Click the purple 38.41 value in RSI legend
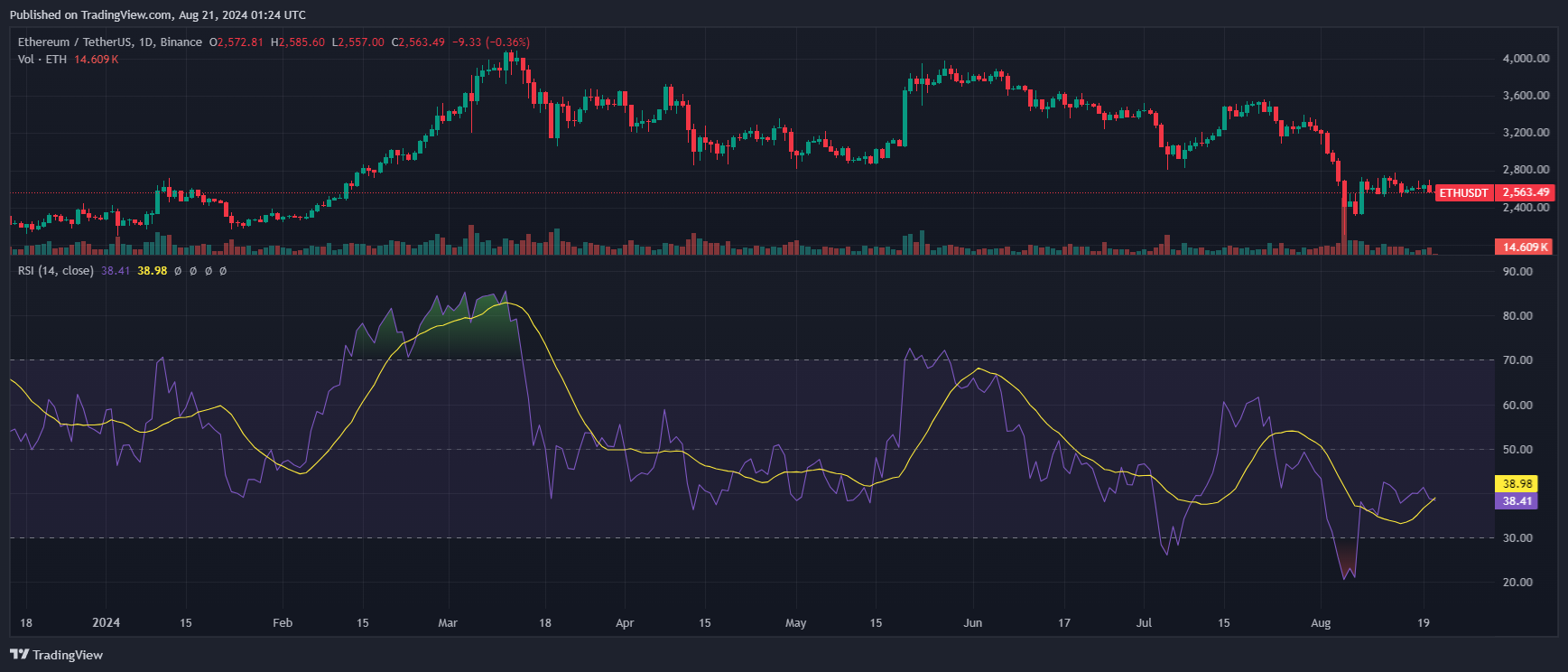This screenshot has width=1568, height=672. click(x=116, y=271)
